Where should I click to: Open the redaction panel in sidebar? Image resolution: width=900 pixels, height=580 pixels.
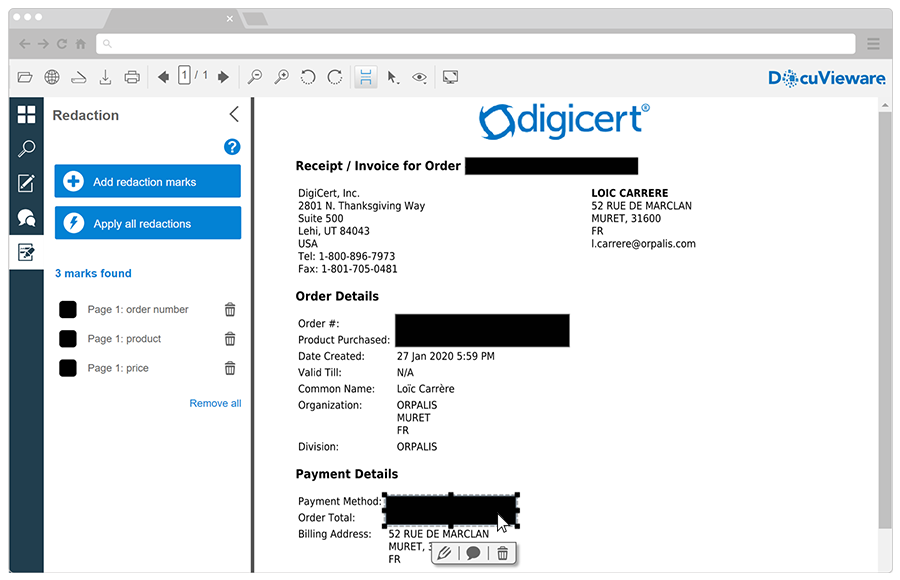tap(26, 252)
